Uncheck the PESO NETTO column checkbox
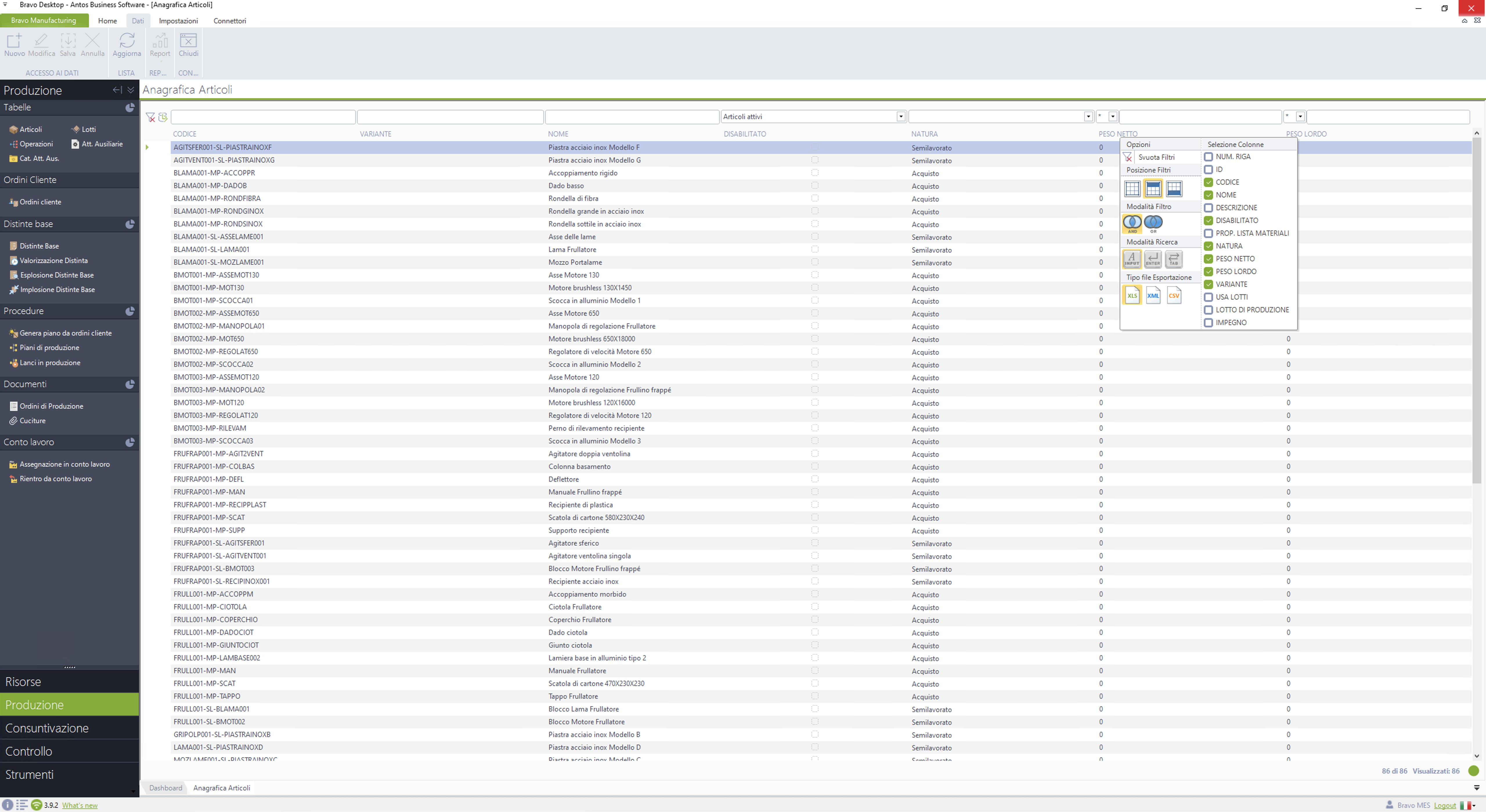 click(1208, 259)
